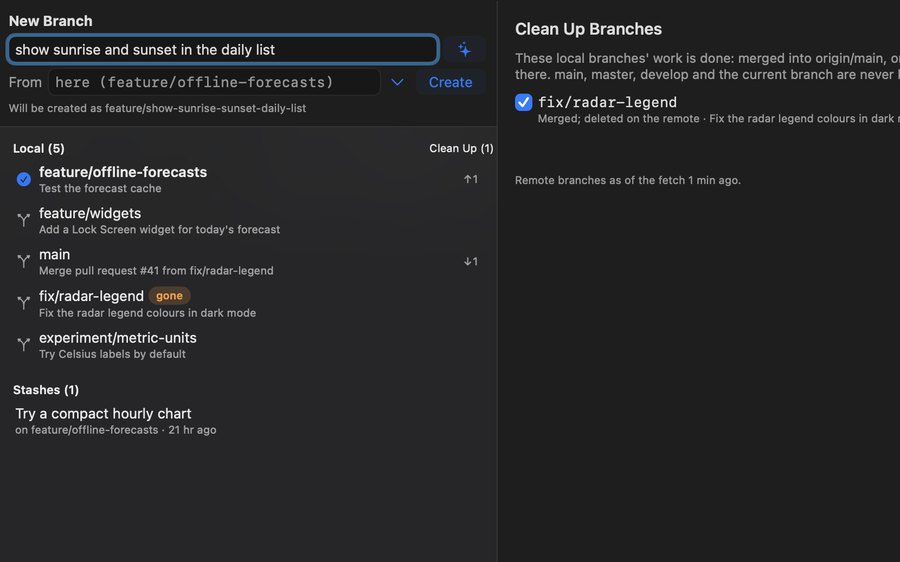The width and height of the screenshot is (900, 562).
Task: Click 'on feature/offline-forecasts · 21 hr ago' text
Action: tap(116, 430)
